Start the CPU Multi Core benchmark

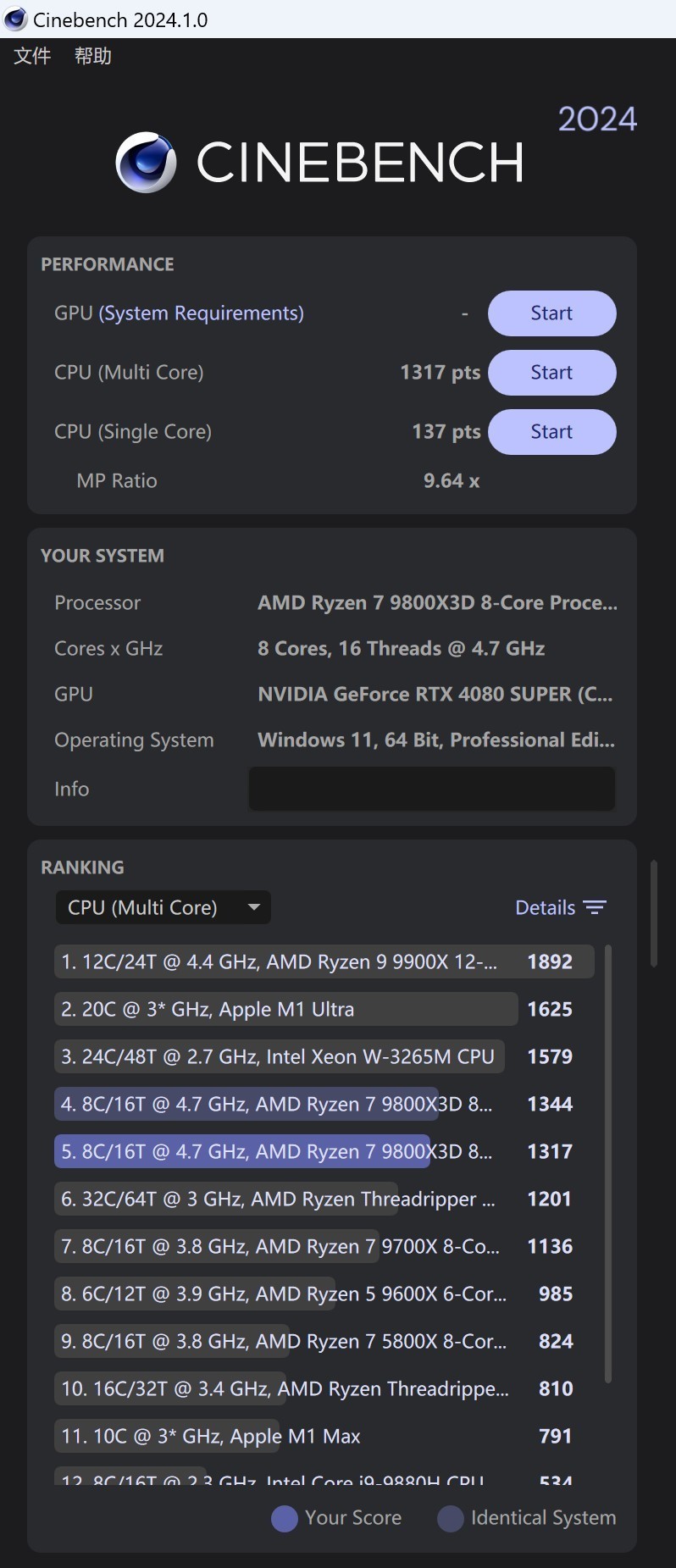pos(551,372)
